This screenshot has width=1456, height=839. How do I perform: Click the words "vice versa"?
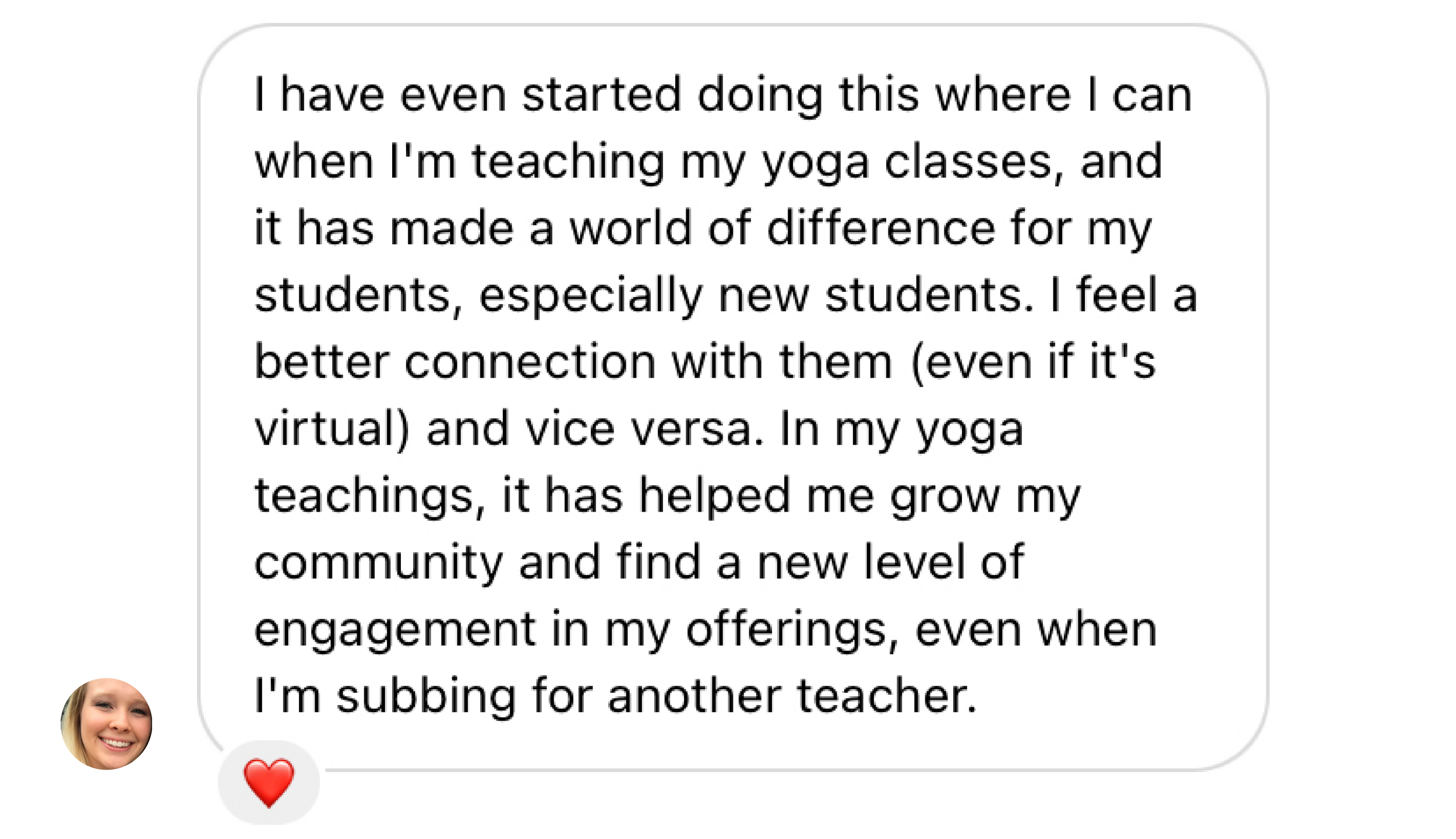[x=644, y=429]
